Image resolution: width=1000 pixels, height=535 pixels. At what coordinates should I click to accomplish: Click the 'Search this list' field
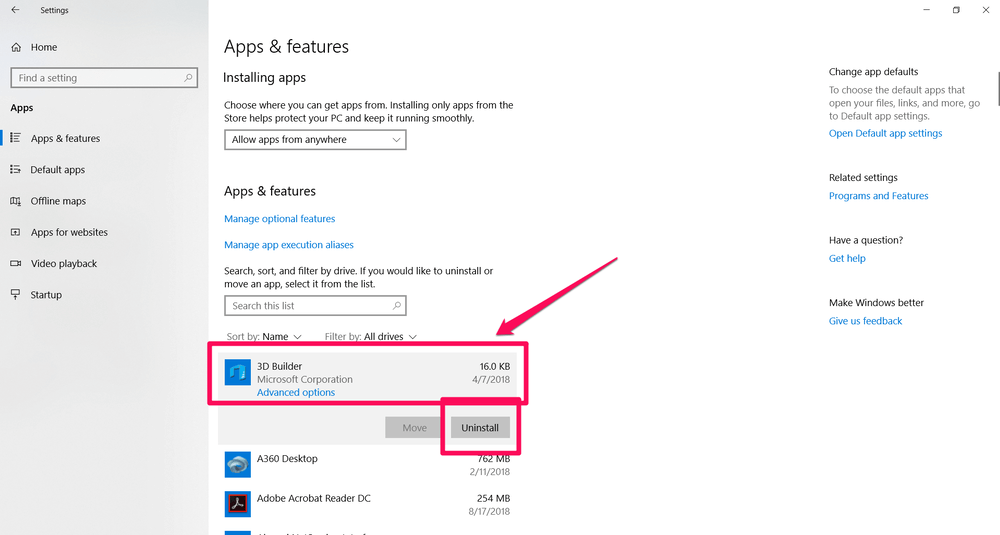(310, 306)
